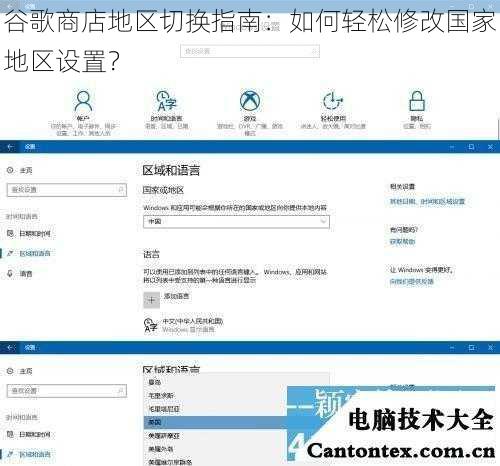The image size is (500, 466).
Task: Close the bottom settings window
Action: (x=490, y=347)
